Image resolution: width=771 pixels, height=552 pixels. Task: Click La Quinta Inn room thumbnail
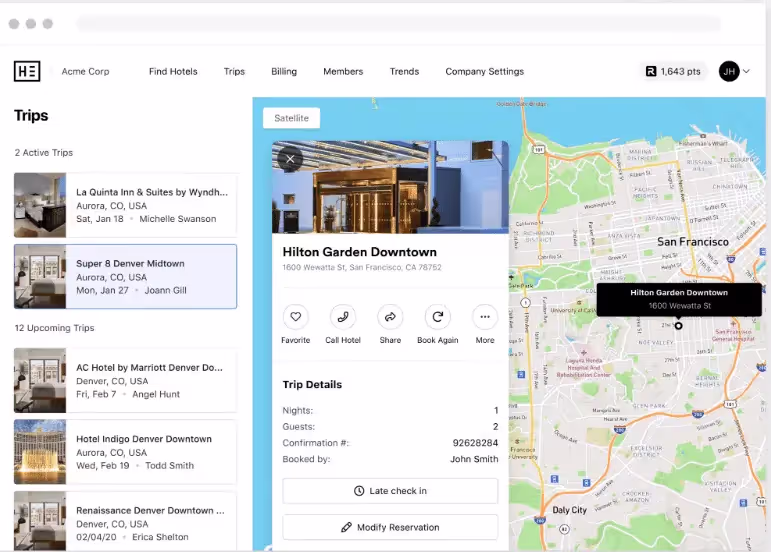pyautogui.click(x=40, y=205)
